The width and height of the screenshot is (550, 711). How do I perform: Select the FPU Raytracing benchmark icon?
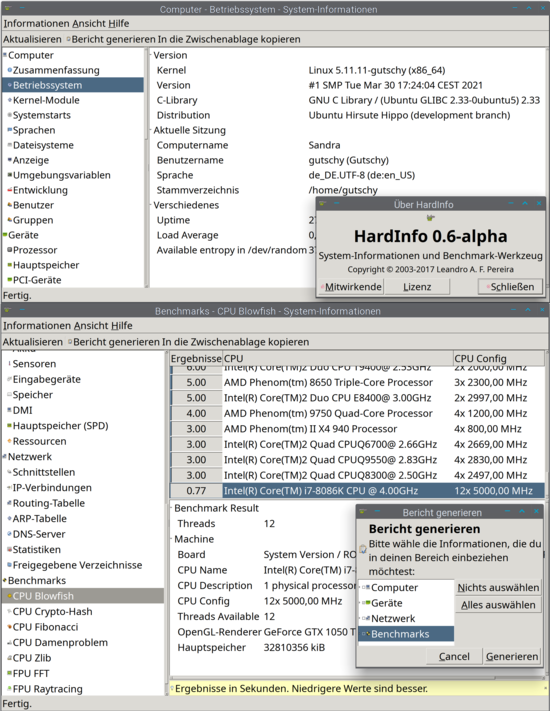pyautogui.click(x=10, y=688)
